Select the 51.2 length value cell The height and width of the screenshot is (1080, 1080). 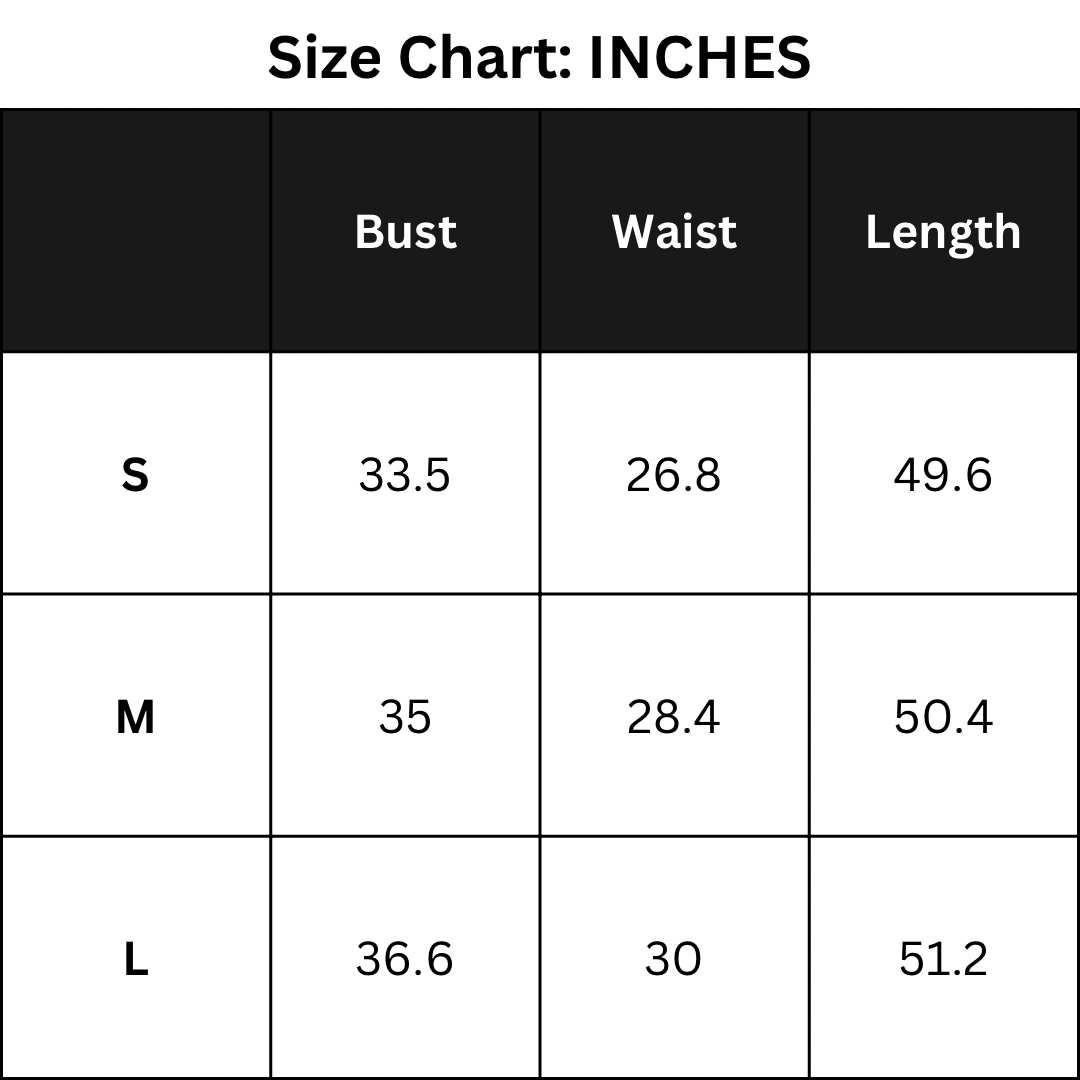tap(943, 960)
